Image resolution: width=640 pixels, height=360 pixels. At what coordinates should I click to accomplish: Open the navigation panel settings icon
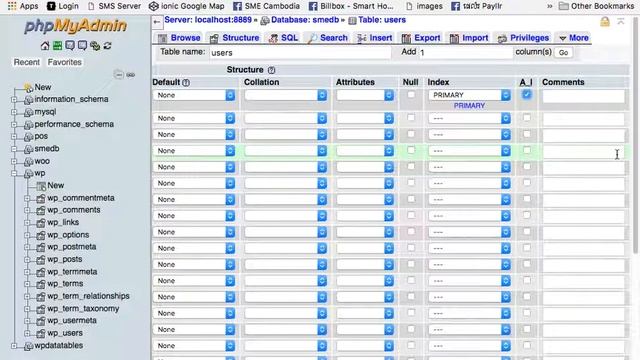(95, 46)
